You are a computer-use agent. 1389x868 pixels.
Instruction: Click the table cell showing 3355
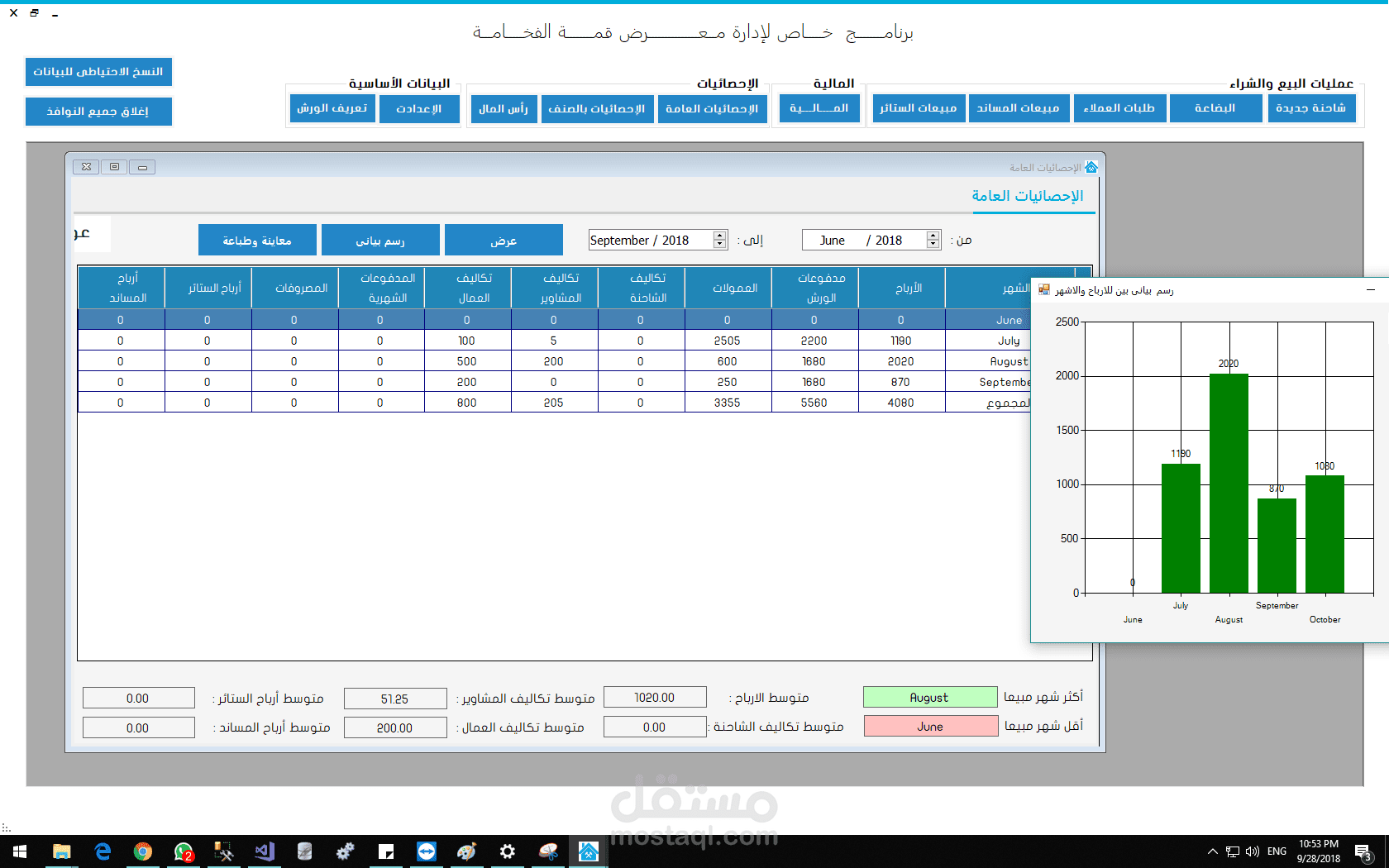(x=728, y=403)
